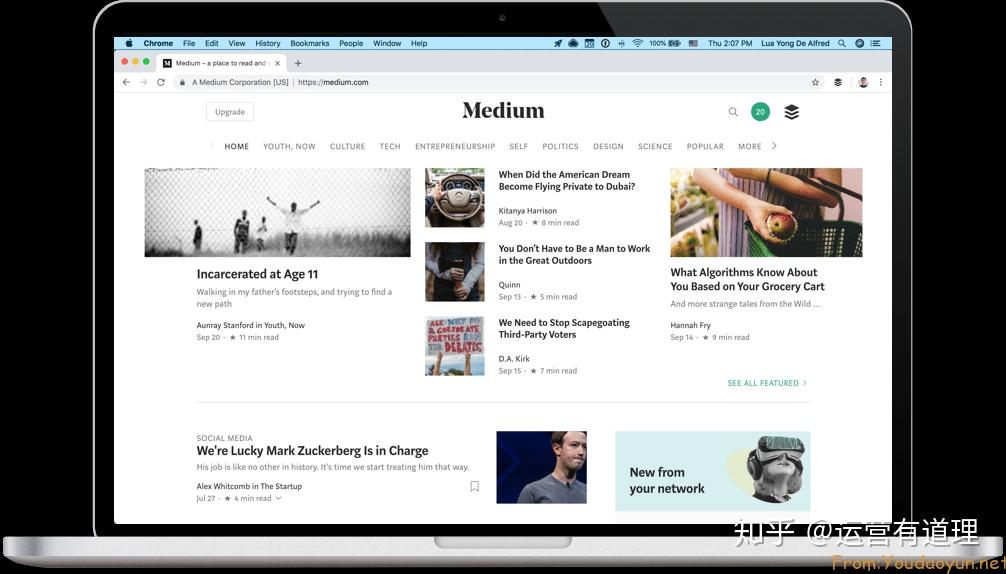The height and width of the screenshot is (574, 1006).
Task: Select the SCIENCE topic tab
Action: pyautogui.click(x=655, y=146)
